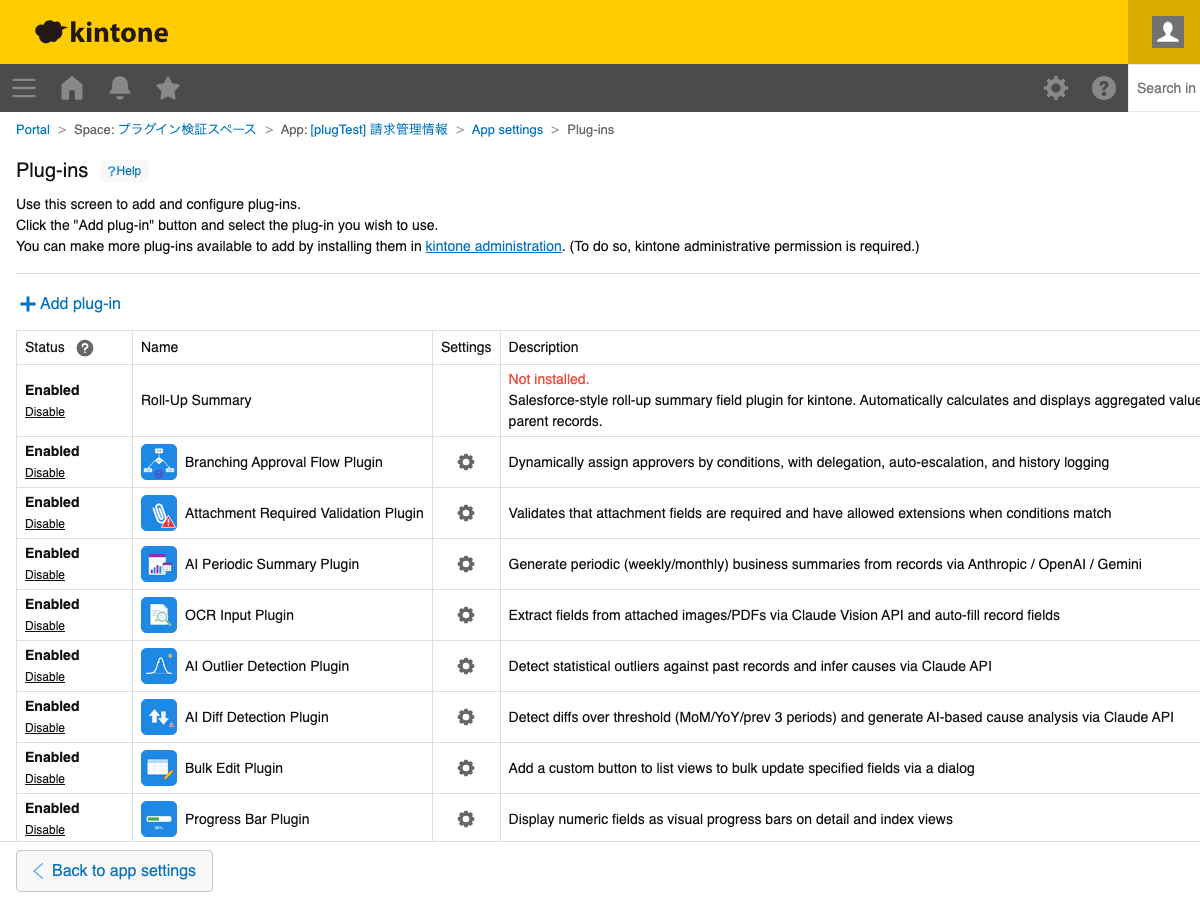Click the header settings gear icon
1200x900 pixels.
1056,88
